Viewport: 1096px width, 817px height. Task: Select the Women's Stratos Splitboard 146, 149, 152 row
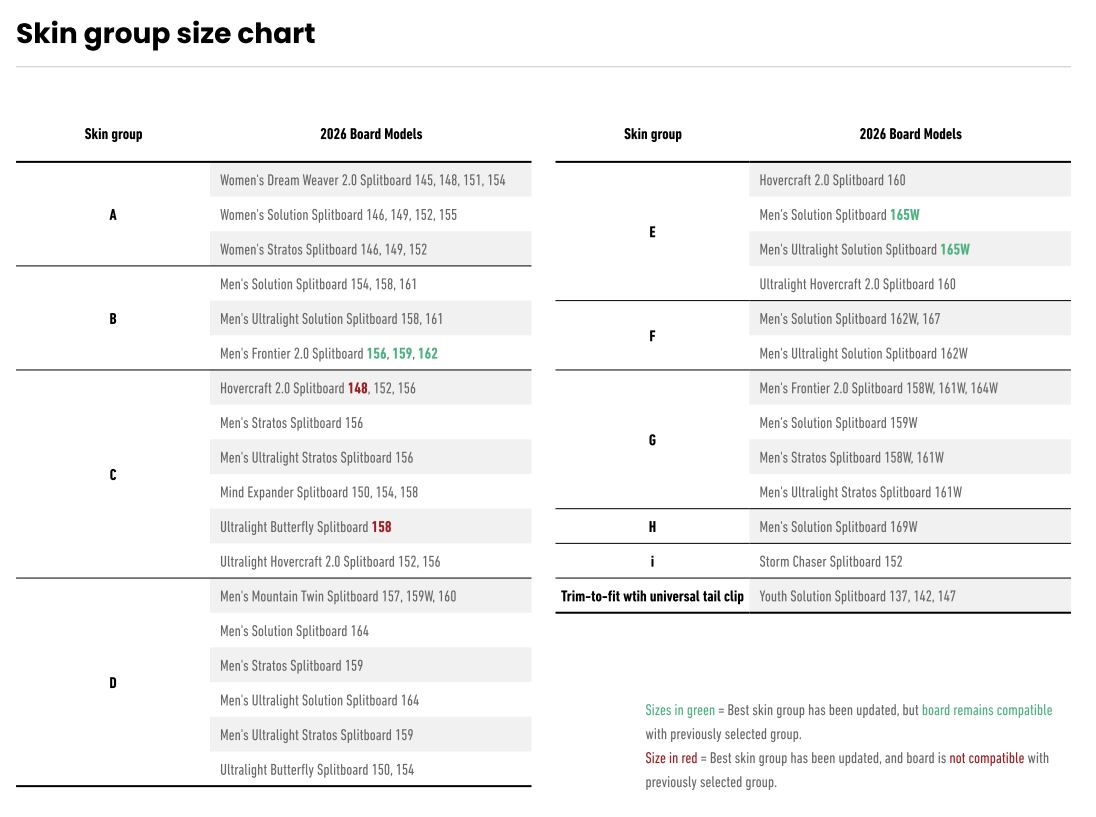(x=323, y=250)
